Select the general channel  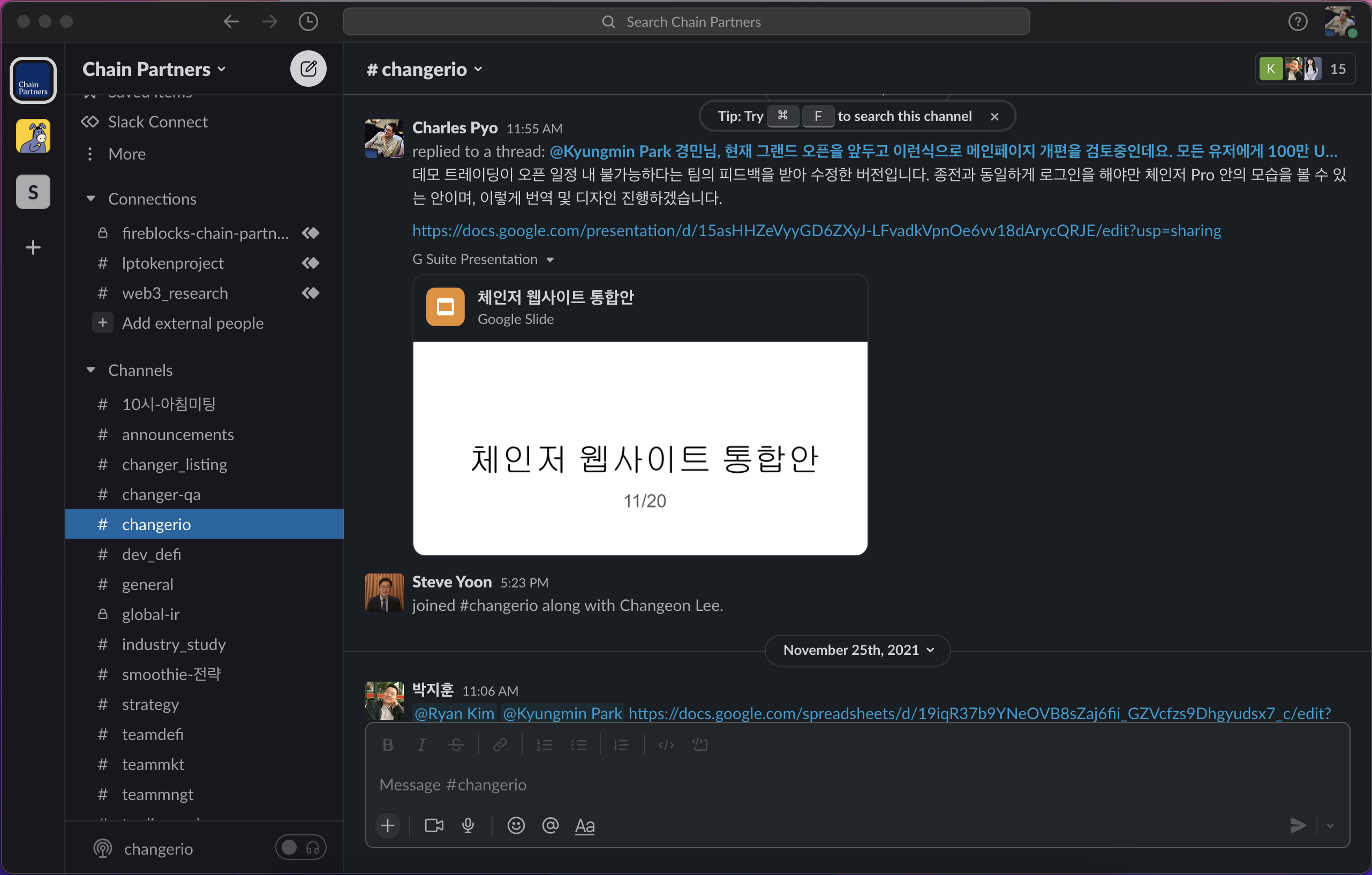148,584
